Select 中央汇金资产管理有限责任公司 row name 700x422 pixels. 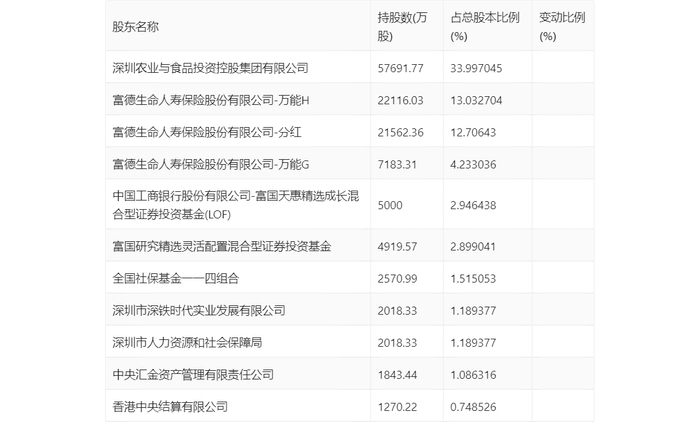coord(193,375)
